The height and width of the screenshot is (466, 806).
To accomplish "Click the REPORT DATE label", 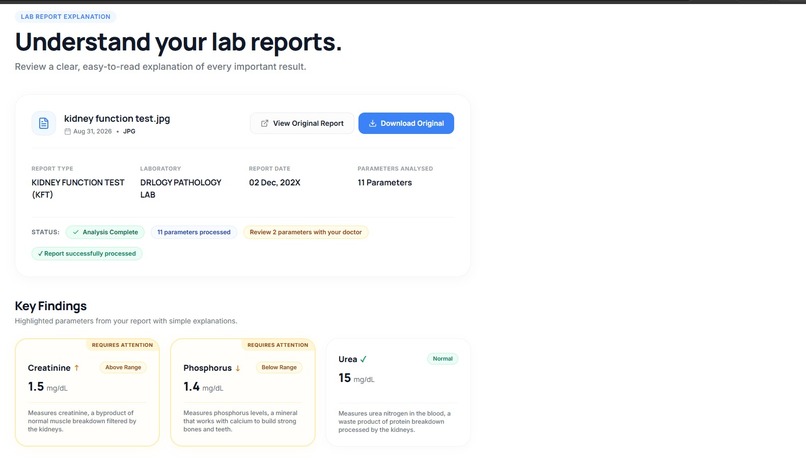I will point(270,169).
